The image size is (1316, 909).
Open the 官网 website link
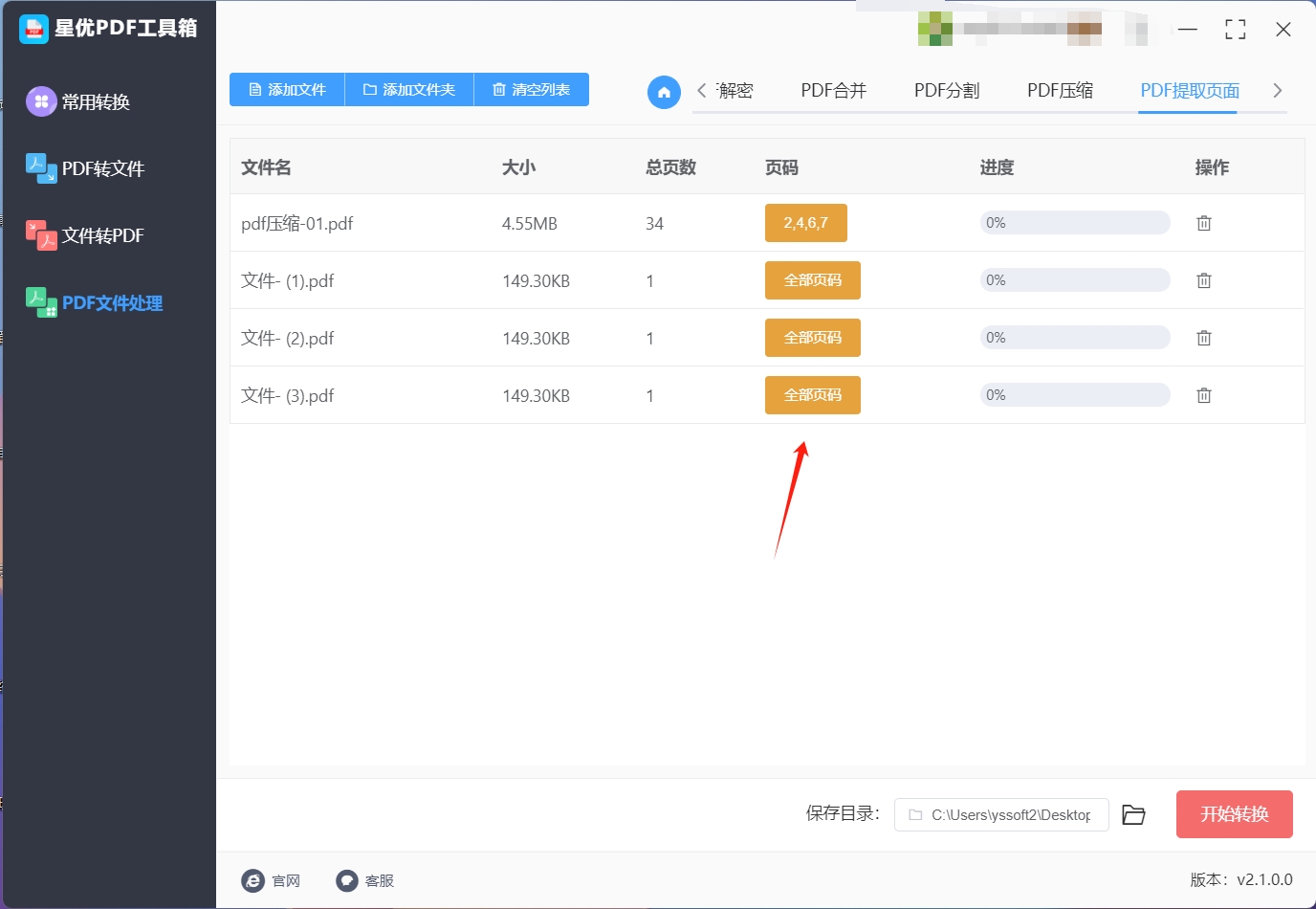(272, 880)
